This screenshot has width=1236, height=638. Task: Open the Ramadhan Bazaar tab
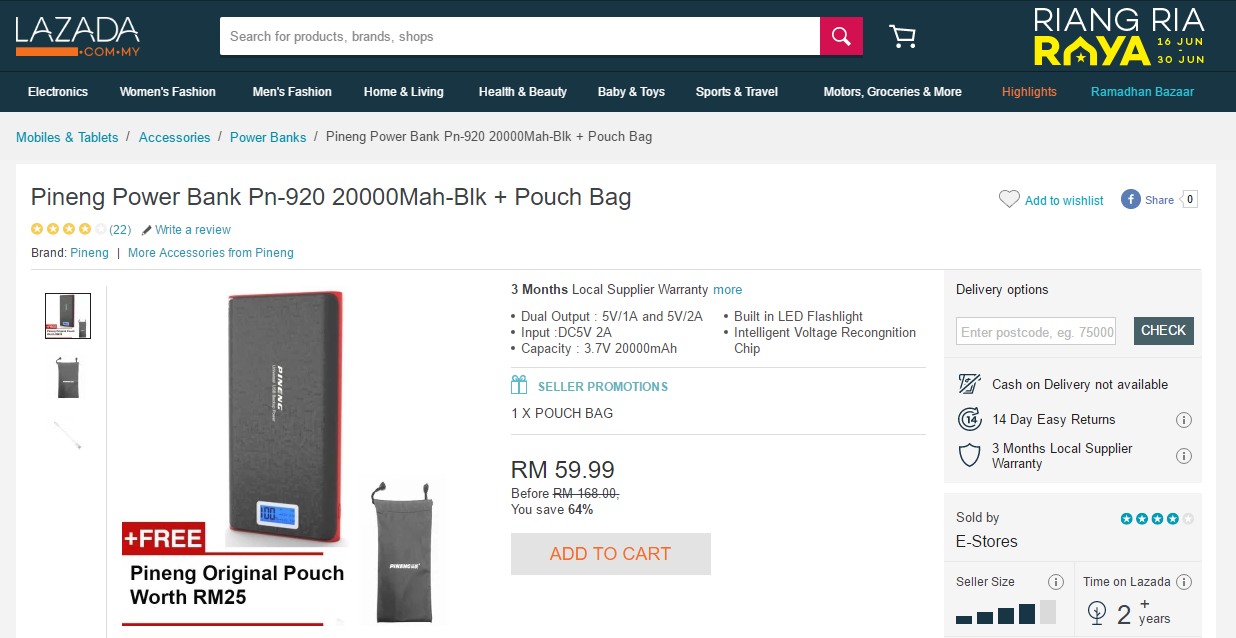pyautogui.click(x=1142, y=92)
